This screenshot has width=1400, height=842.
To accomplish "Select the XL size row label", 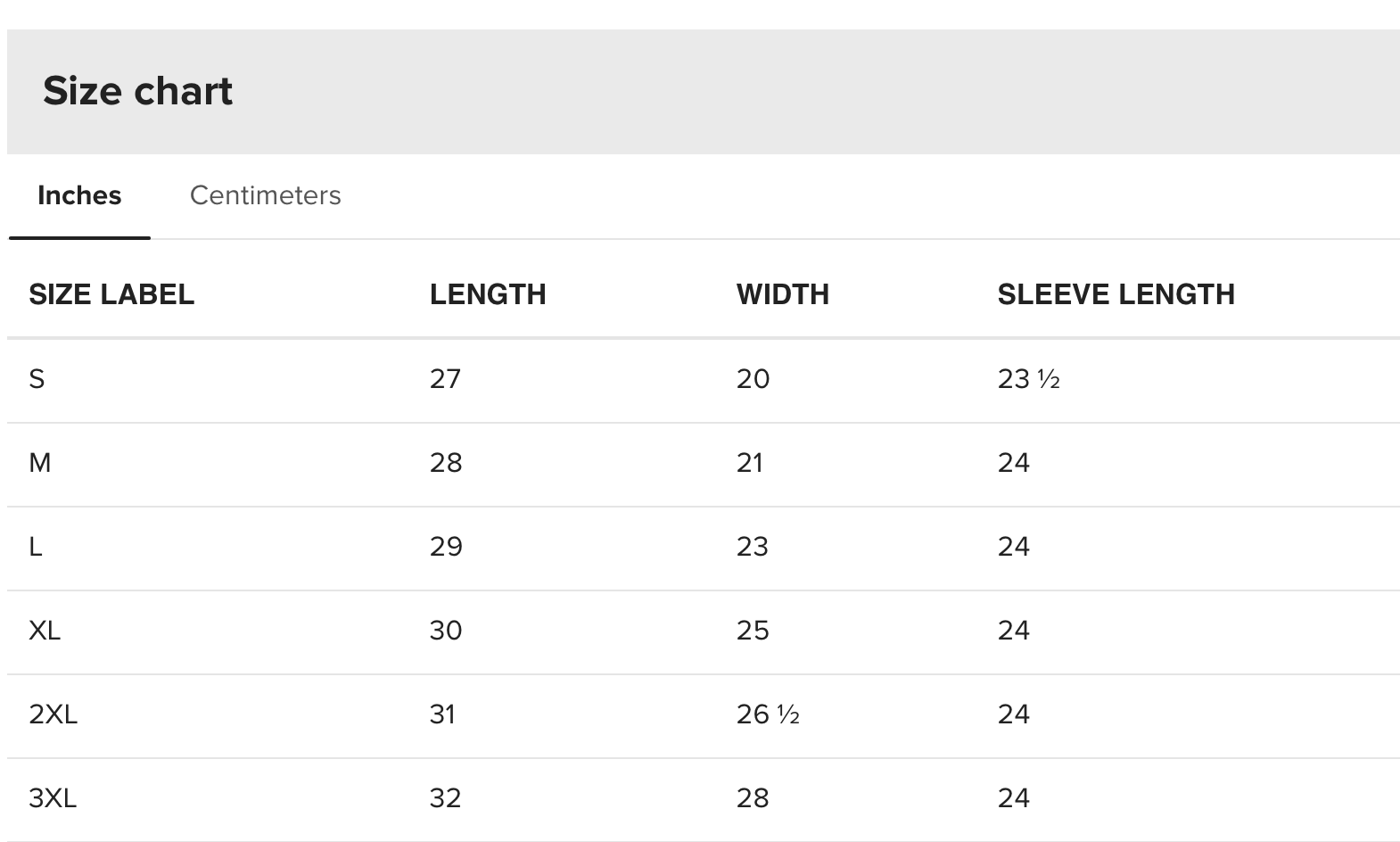I will click(45, 631).
